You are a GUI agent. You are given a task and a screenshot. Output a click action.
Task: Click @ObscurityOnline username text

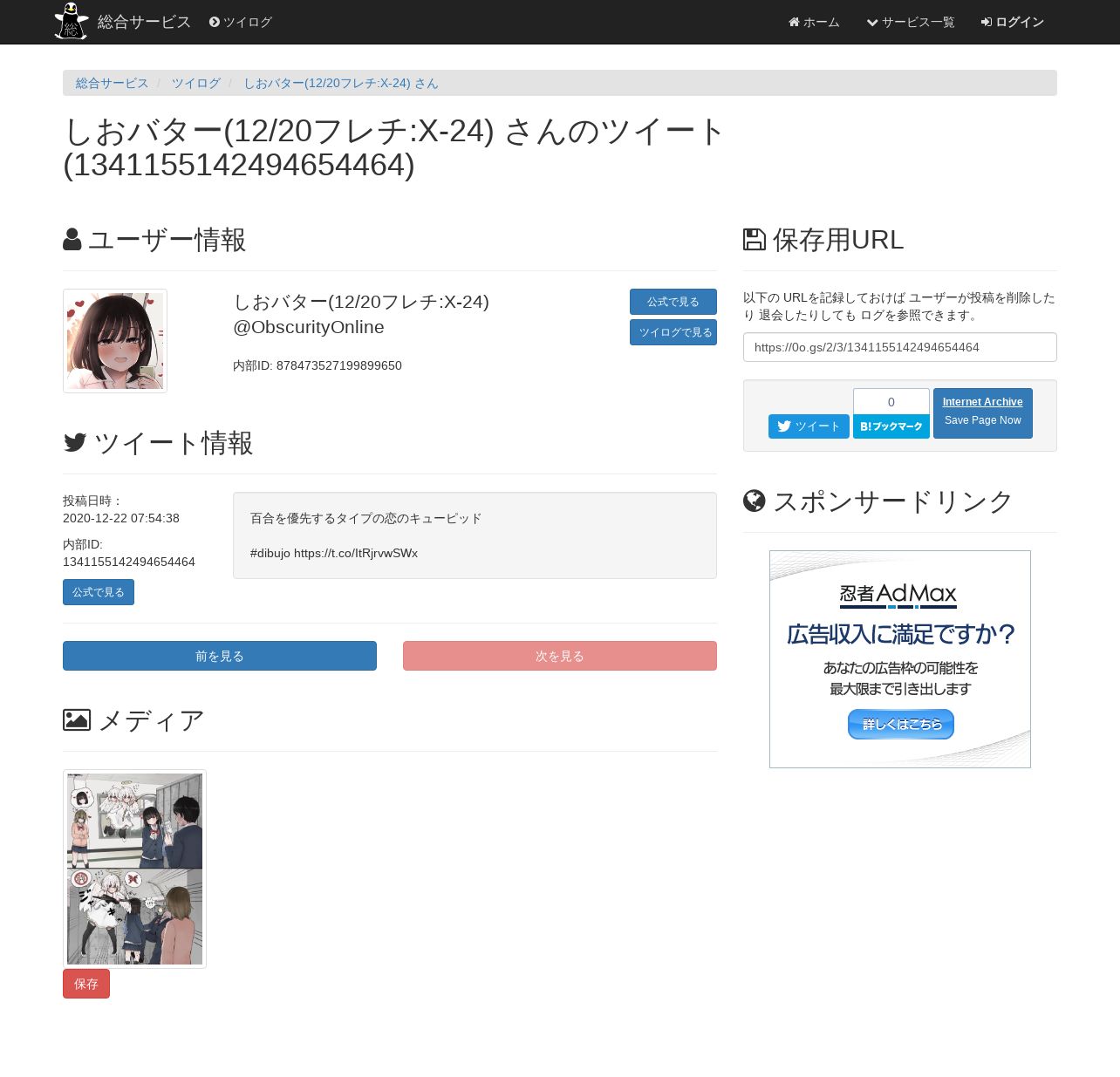[309, 327]
